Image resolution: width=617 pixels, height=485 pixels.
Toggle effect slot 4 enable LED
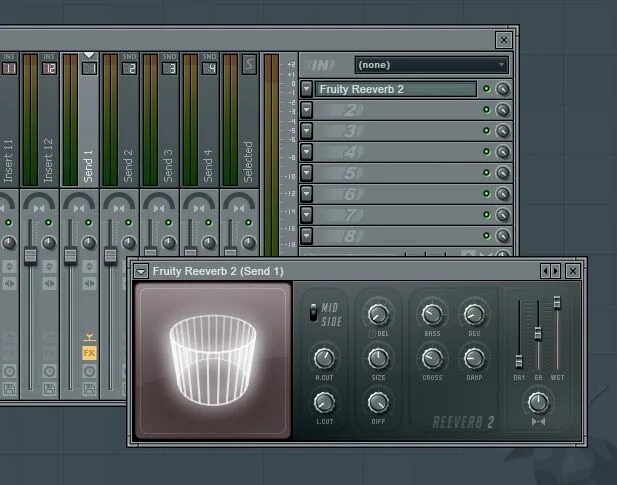[487, 151]
